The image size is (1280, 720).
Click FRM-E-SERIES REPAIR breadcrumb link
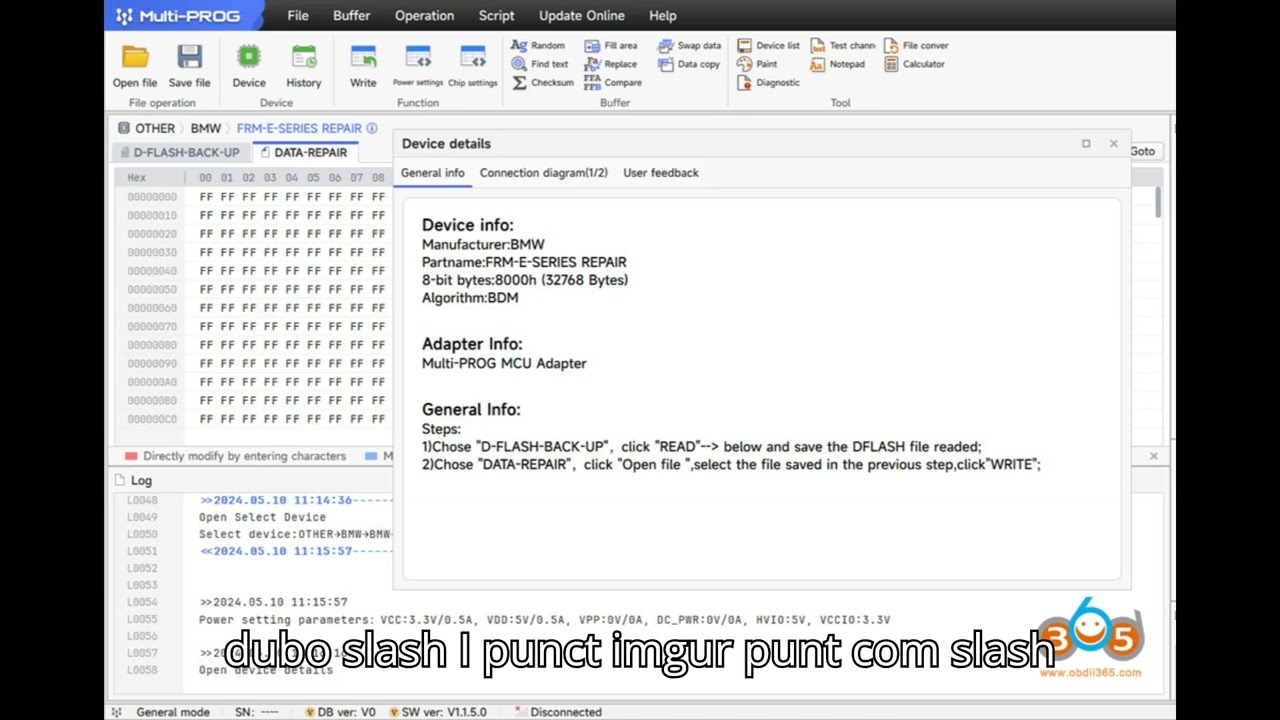299,128
